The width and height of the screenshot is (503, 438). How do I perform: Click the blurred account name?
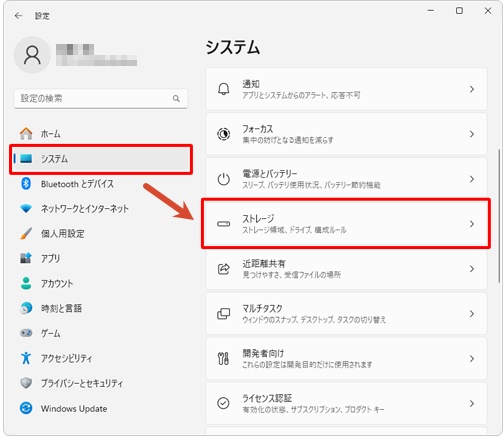[96, 55]
